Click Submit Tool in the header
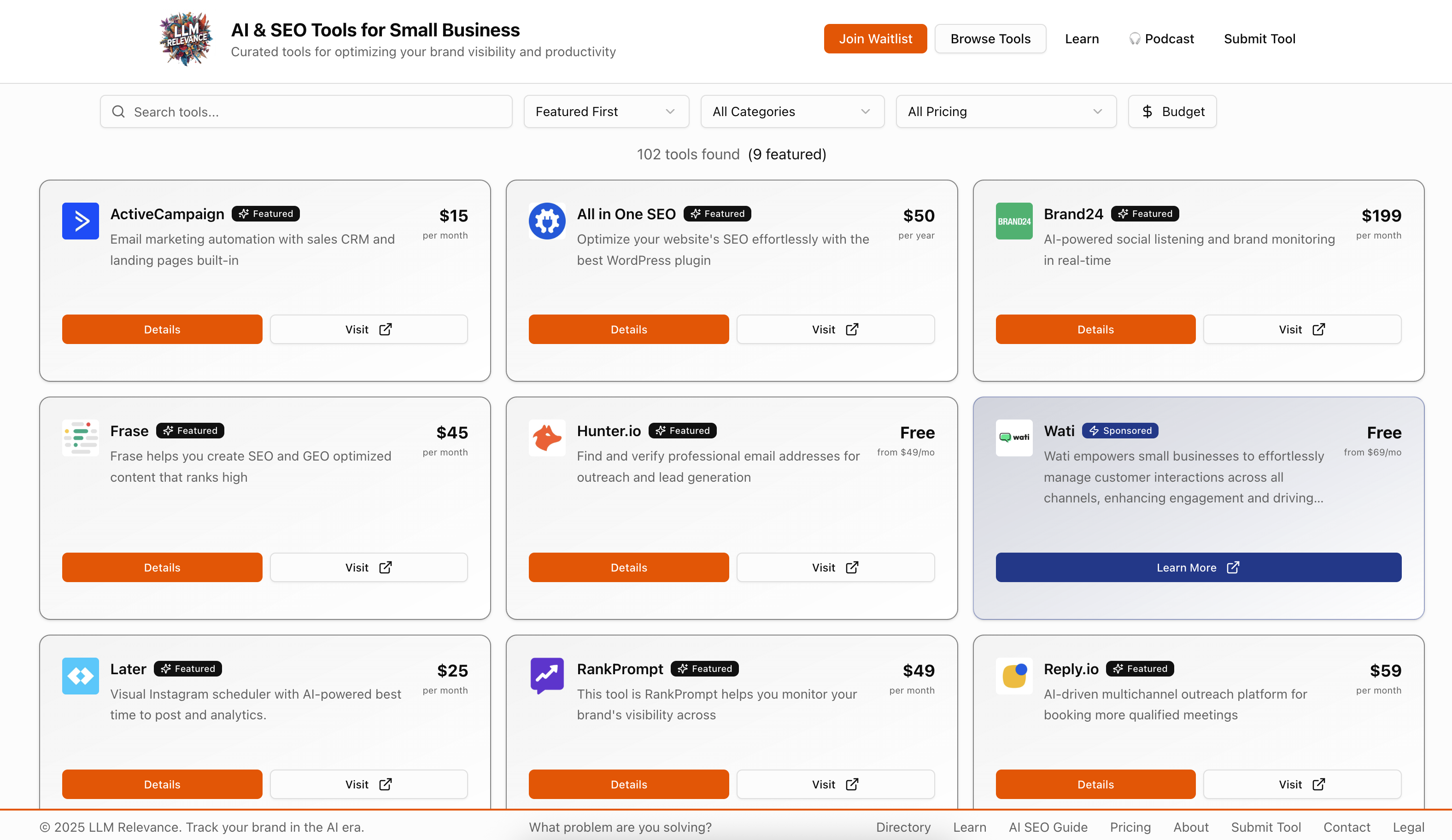This screenshot has width=1452, height=840. (x=1259, y=39)
